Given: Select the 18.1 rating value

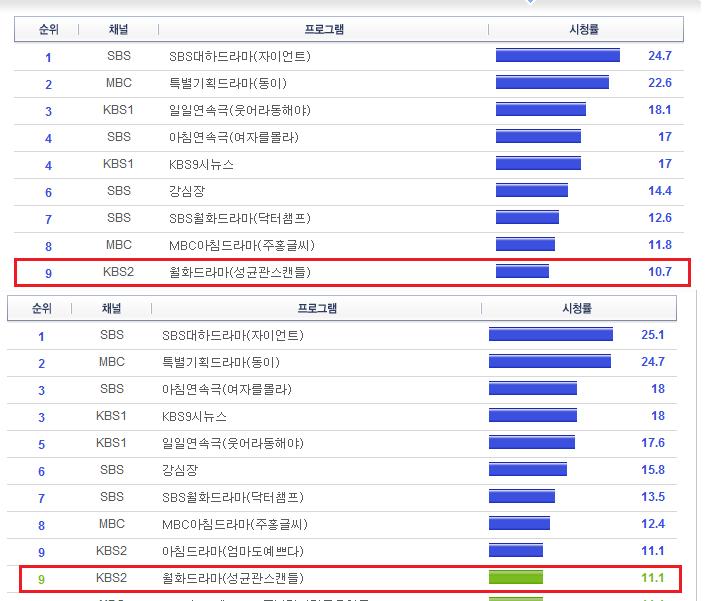Looking at the screenshot, I should (660, 110).
